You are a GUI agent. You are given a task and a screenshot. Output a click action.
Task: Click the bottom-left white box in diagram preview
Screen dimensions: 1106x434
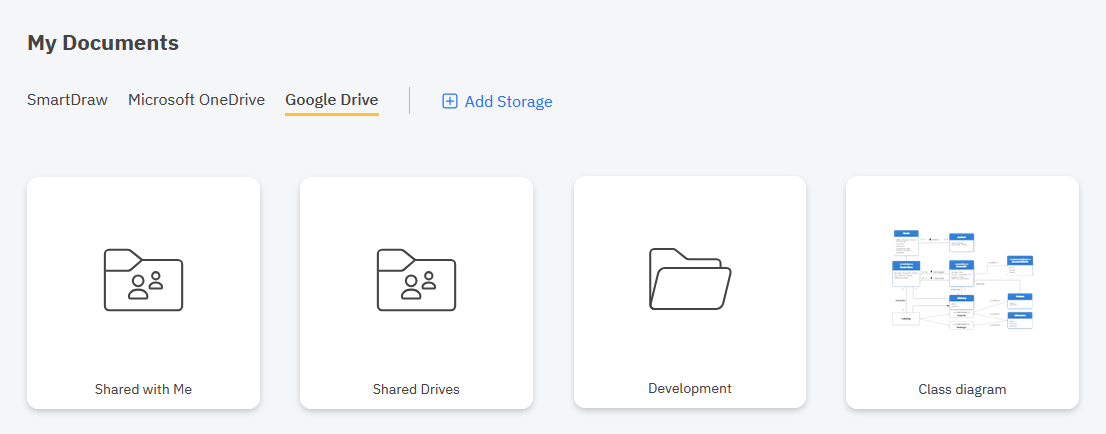point(905,318)
